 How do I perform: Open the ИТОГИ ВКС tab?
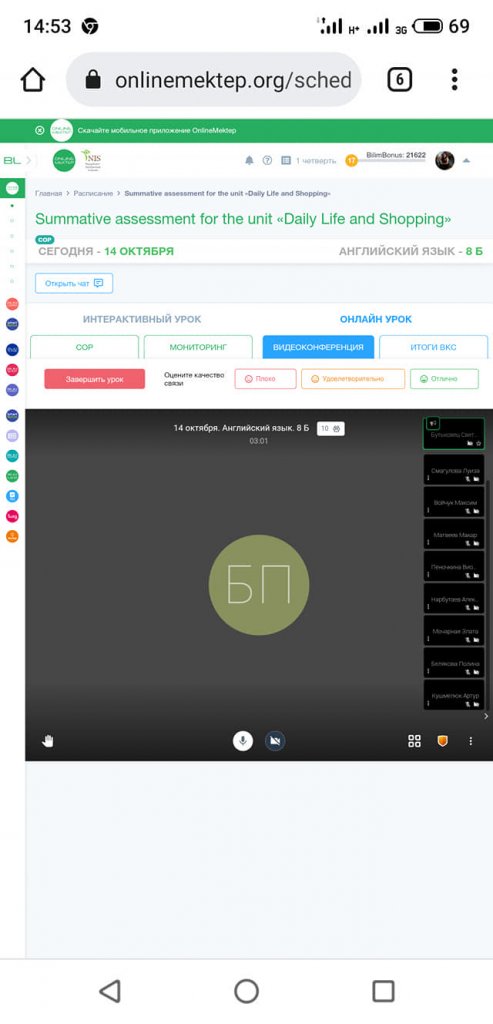point(434,347)
